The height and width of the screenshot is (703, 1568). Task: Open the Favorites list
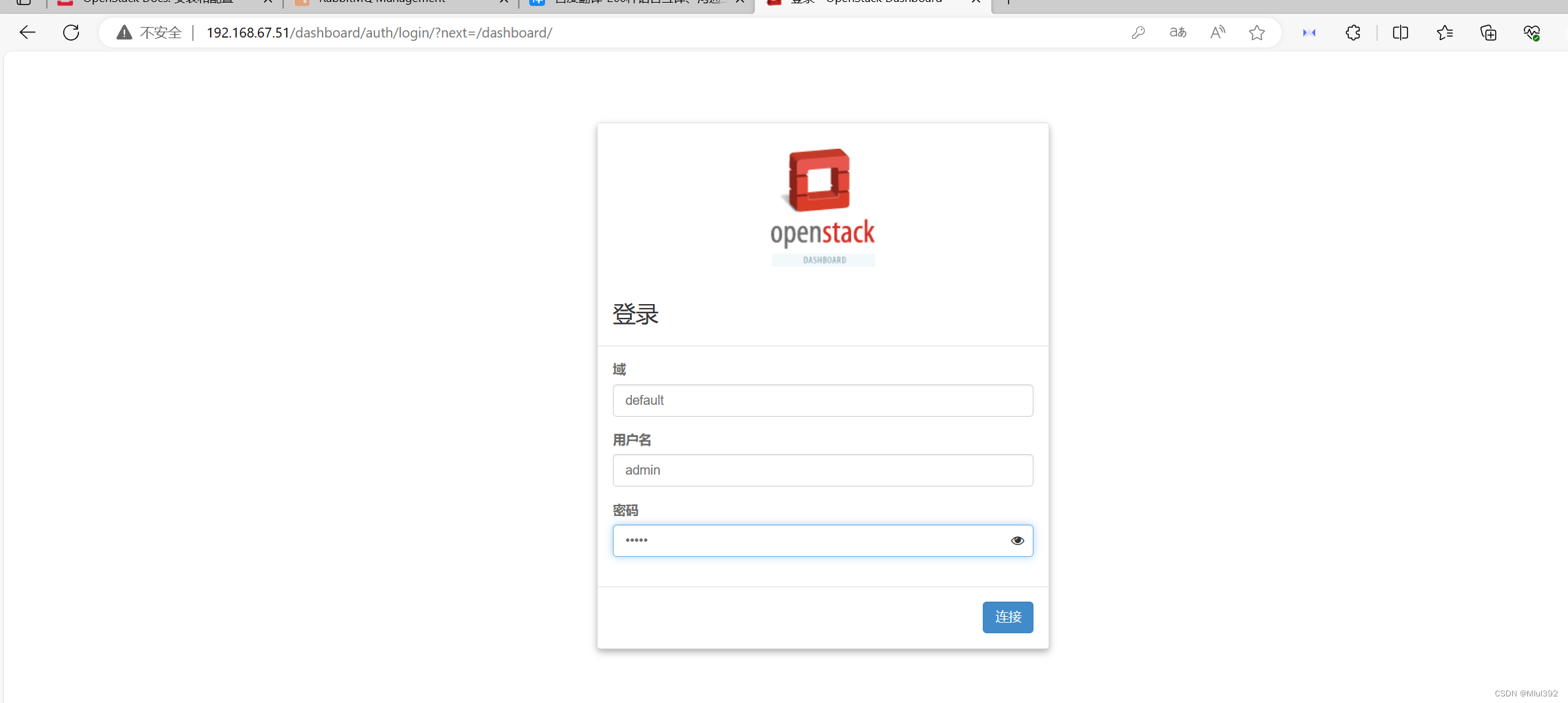point(1444,32)
